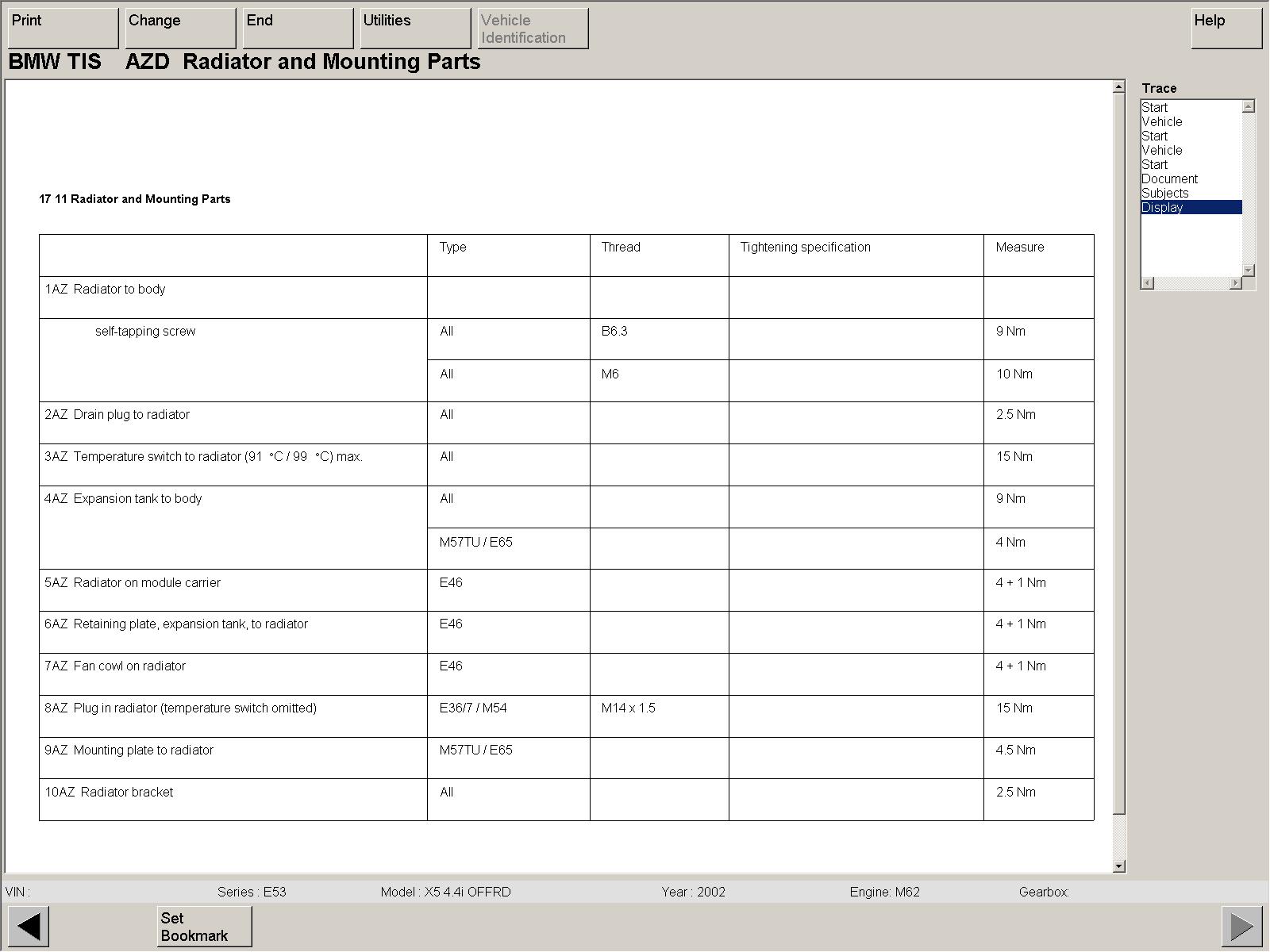Click the document pane scroll-down arrow
The image size is (1270, 952).
click(x=1119, y=866)
